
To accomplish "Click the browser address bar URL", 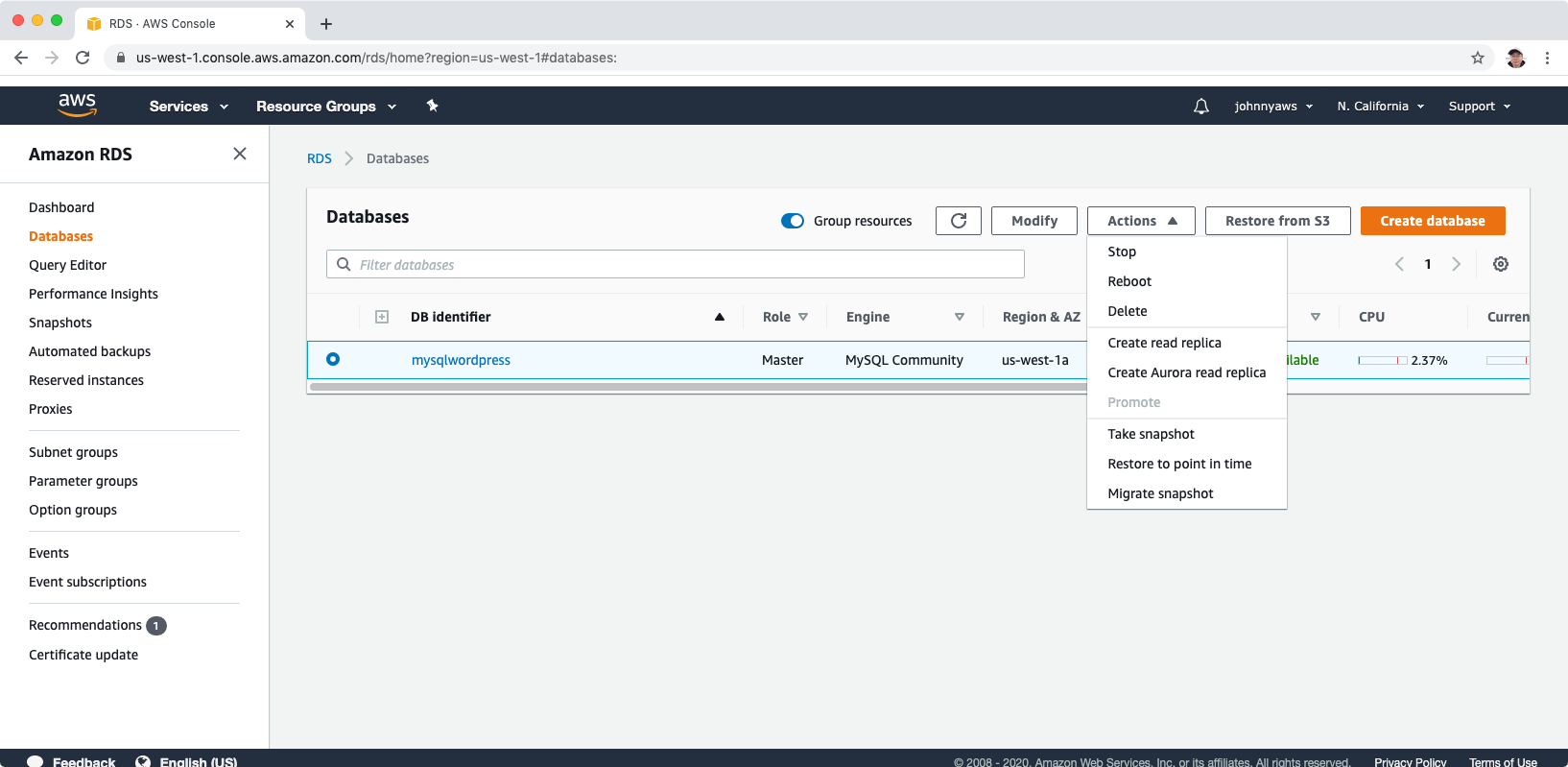I will point(376,58).
